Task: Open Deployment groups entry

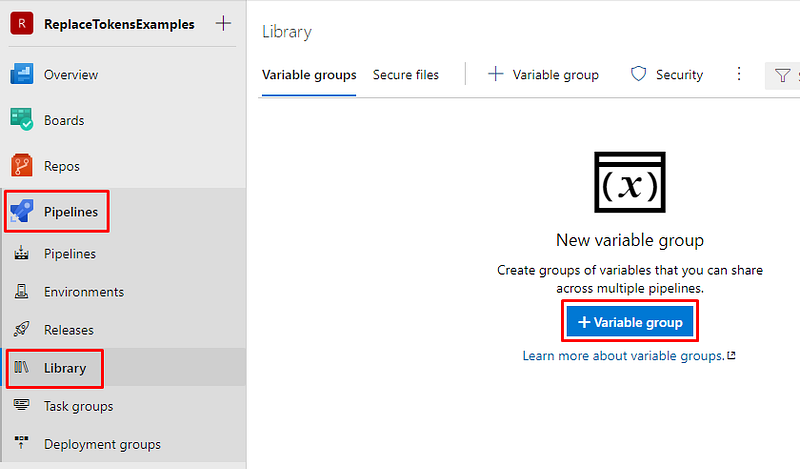Action: coord(102,445)
